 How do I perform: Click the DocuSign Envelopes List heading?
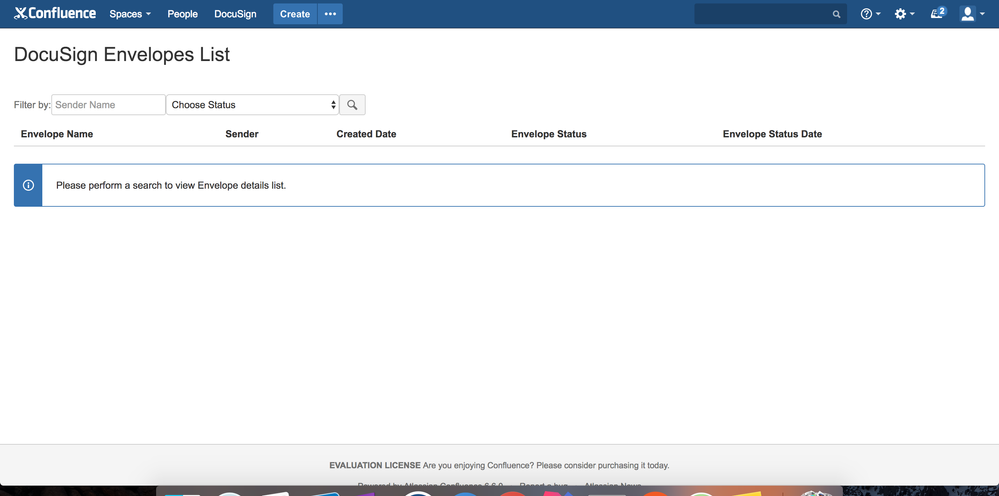(x=122, y=55)
